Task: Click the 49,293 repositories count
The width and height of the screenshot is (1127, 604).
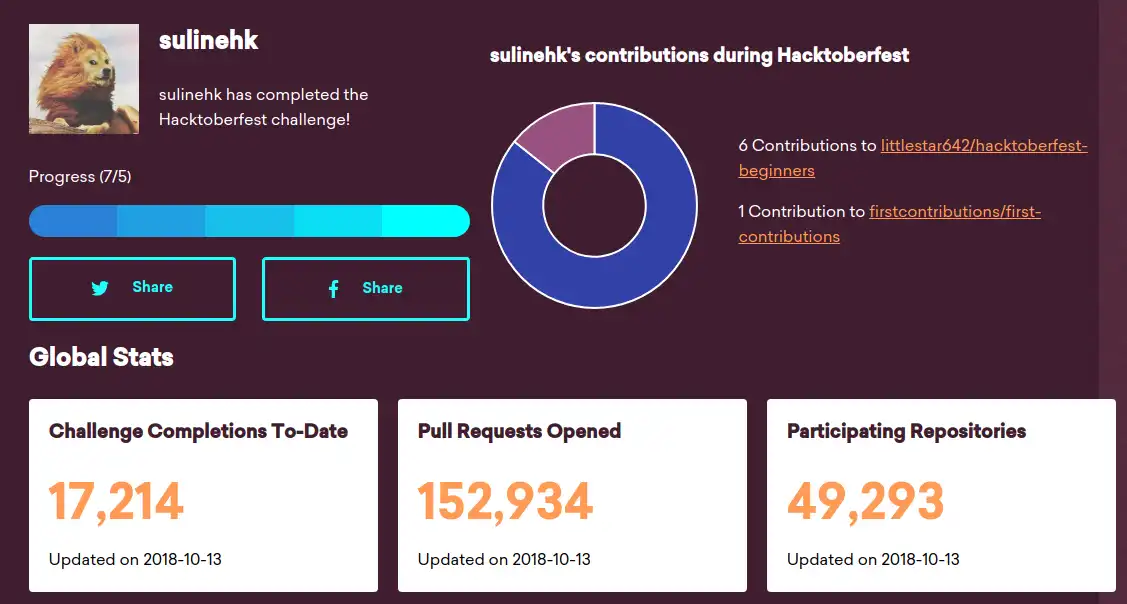Action: [865, 502]
